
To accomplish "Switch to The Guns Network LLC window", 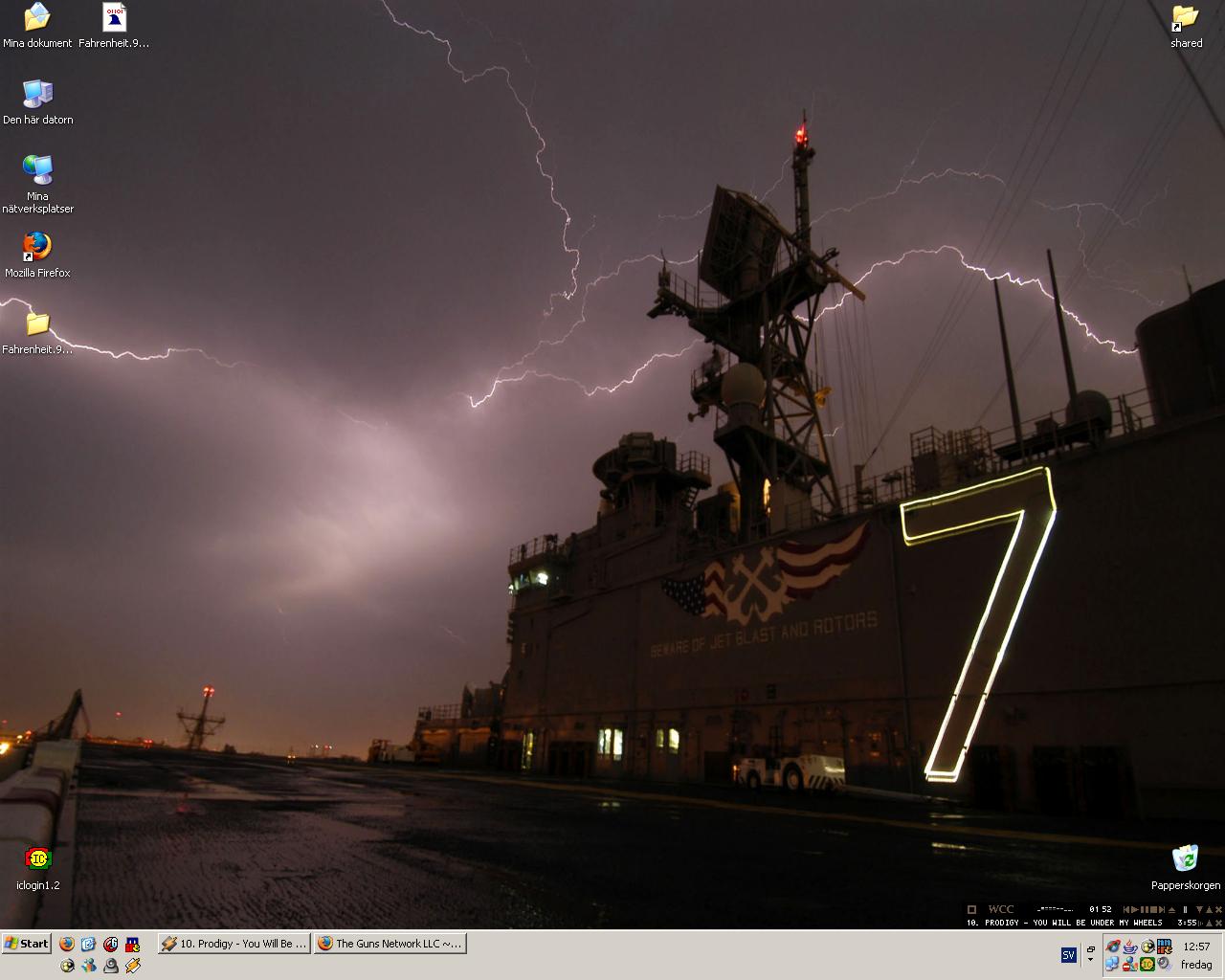I will (390, 944).
